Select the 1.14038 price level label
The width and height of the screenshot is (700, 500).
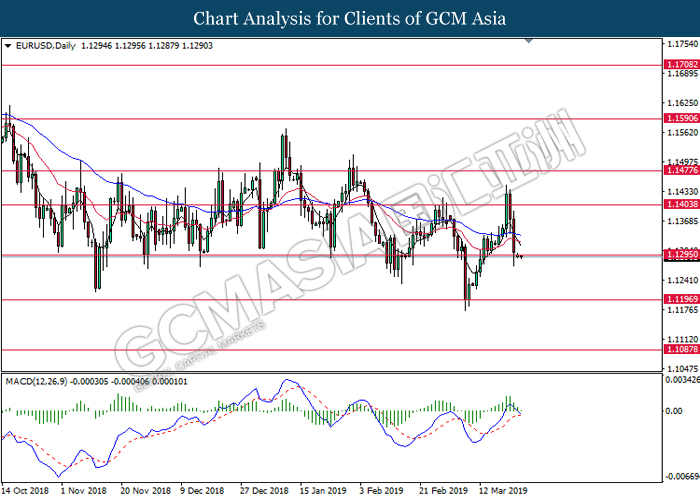681,204
